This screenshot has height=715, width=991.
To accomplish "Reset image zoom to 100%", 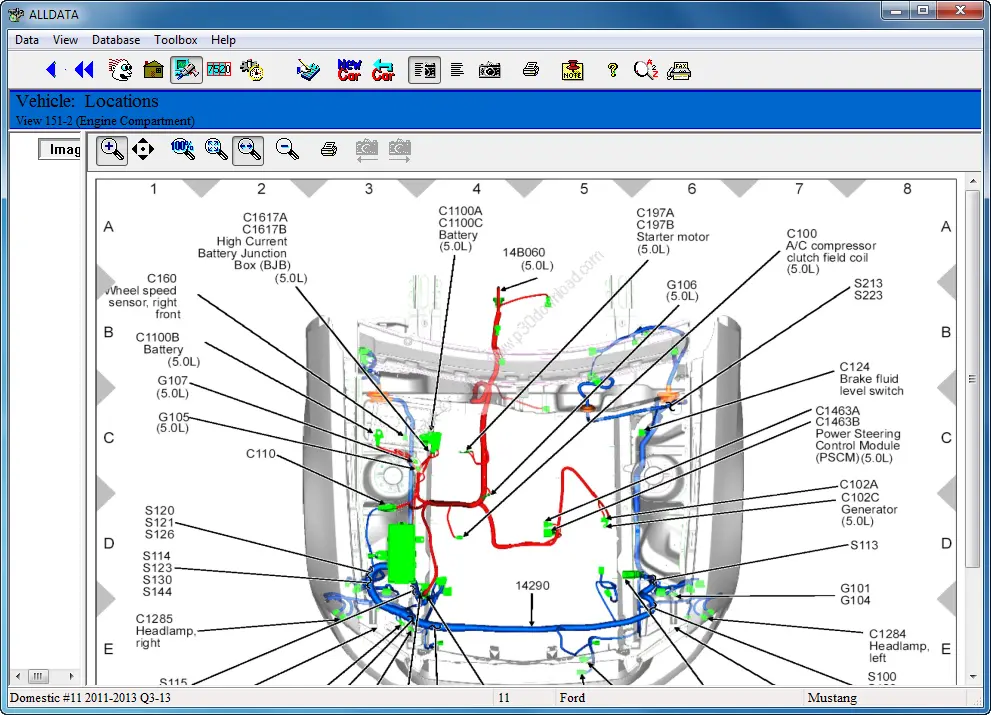I will (182, 150).
